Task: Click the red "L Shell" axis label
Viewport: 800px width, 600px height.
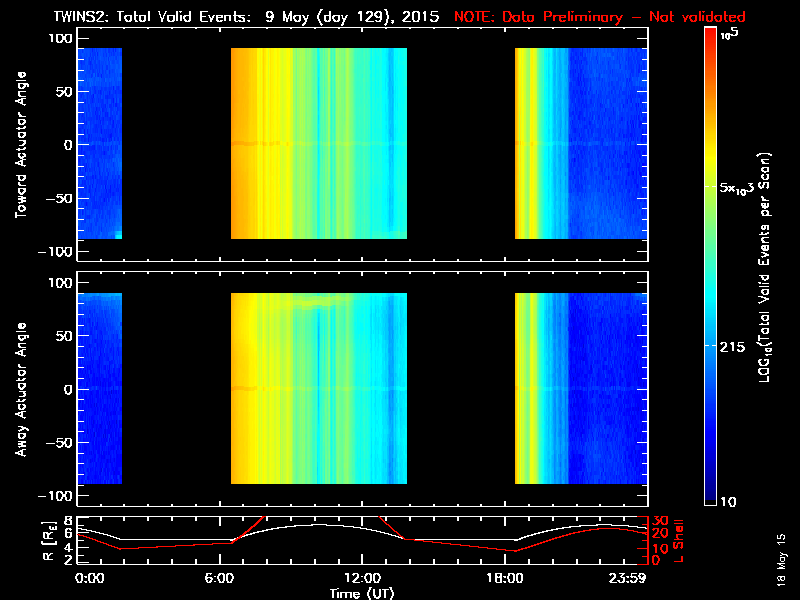Action: [x=678, y=541]
